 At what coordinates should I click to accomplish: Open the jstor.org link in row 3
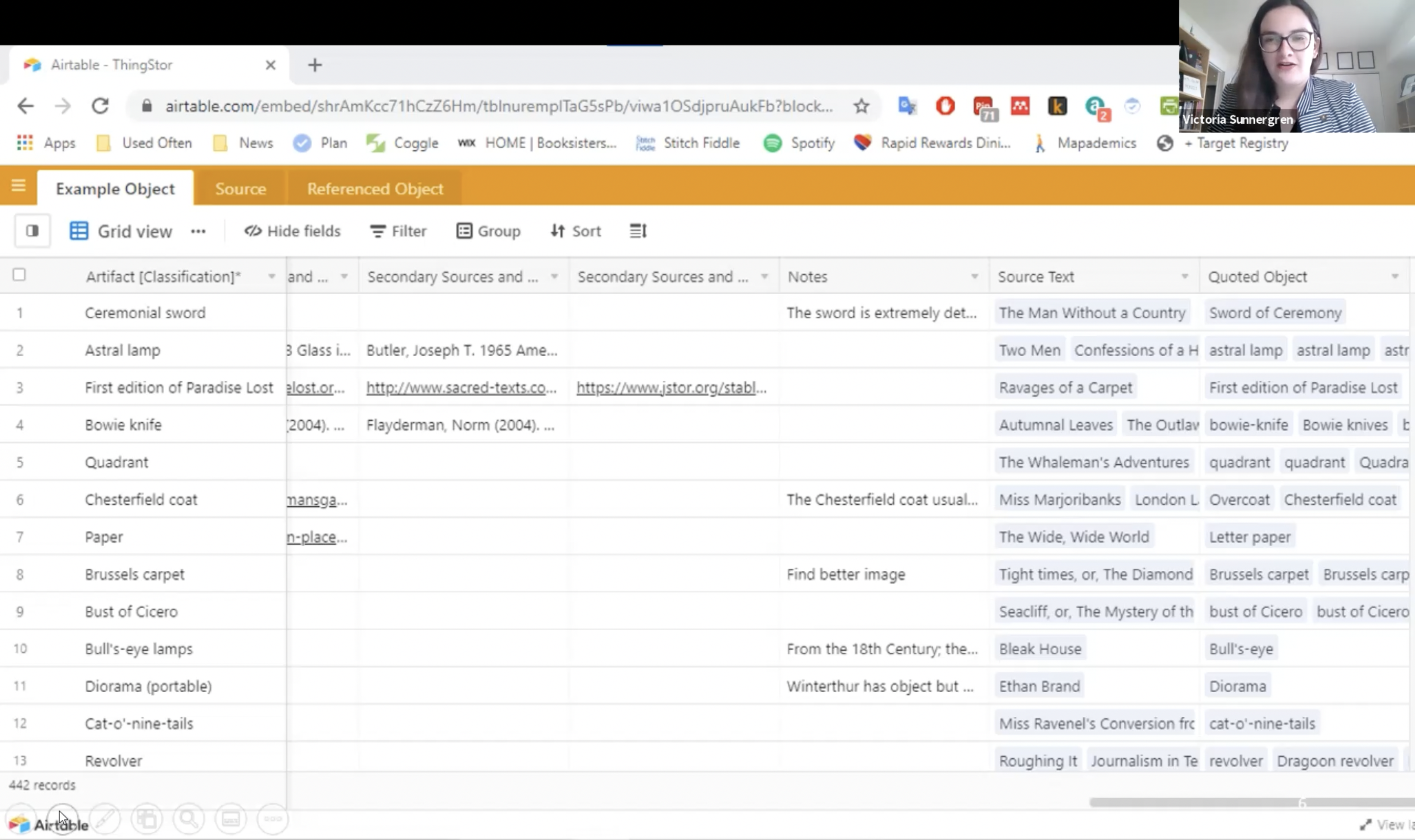(x=671, y=388)
